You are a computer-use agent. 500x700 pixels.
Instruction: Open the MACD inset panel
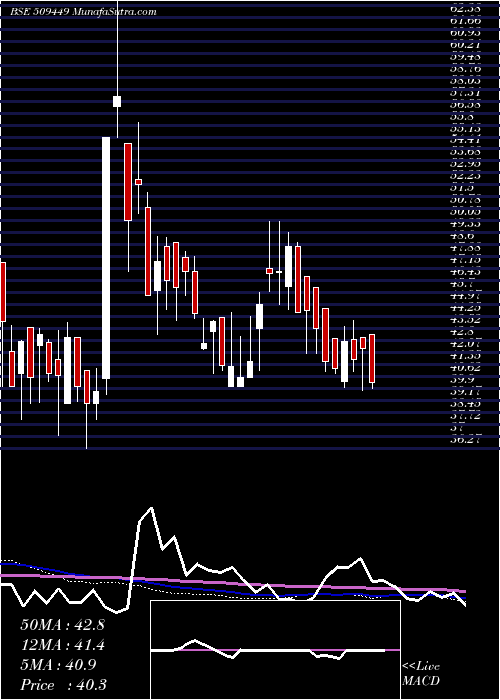point(275,650)
